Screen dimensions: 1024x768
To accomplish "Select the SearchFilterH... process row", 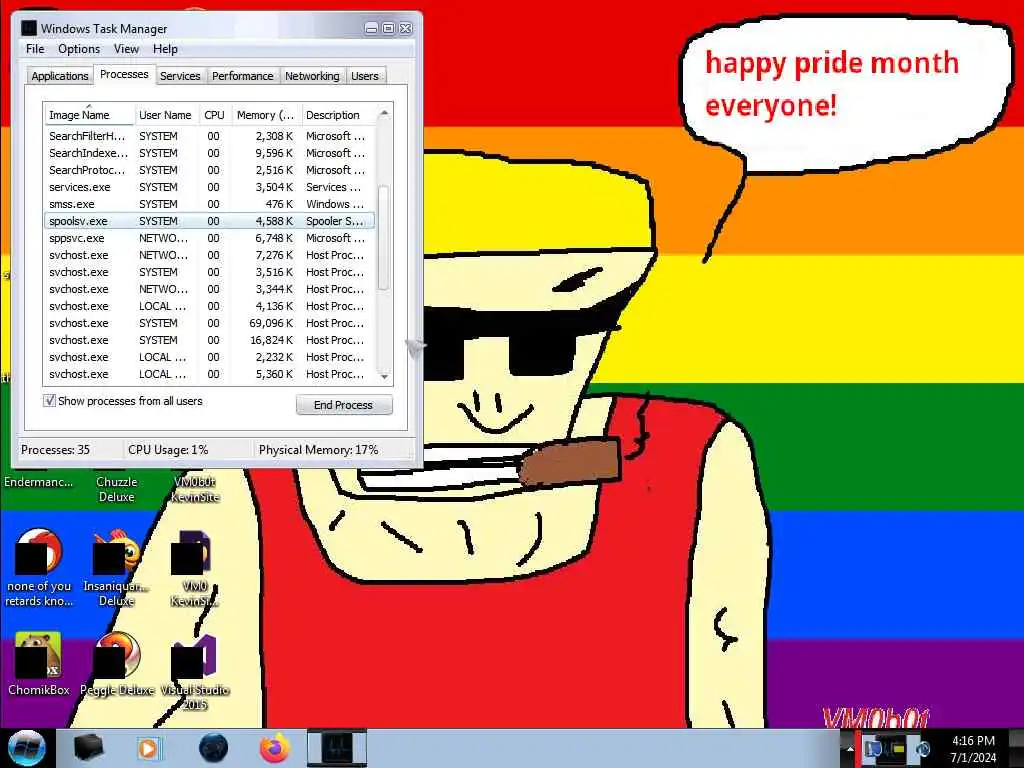I will pos(209,136).
